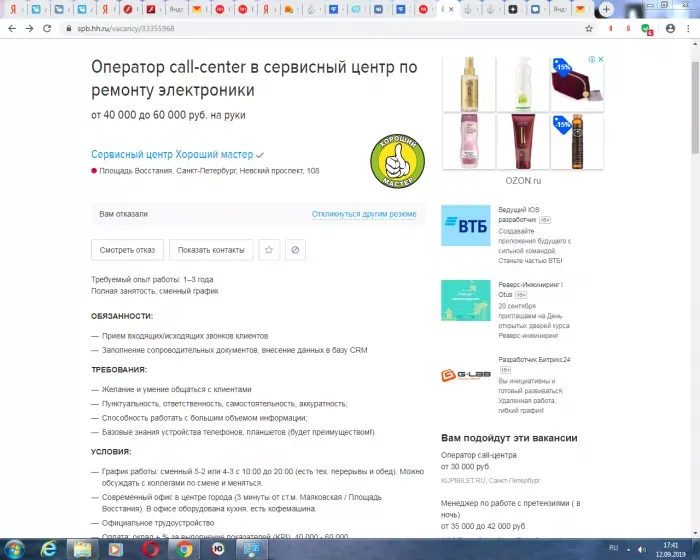Open the Windows Start menu
Viewport: 700px width, 560px height.
coord(14,549)
